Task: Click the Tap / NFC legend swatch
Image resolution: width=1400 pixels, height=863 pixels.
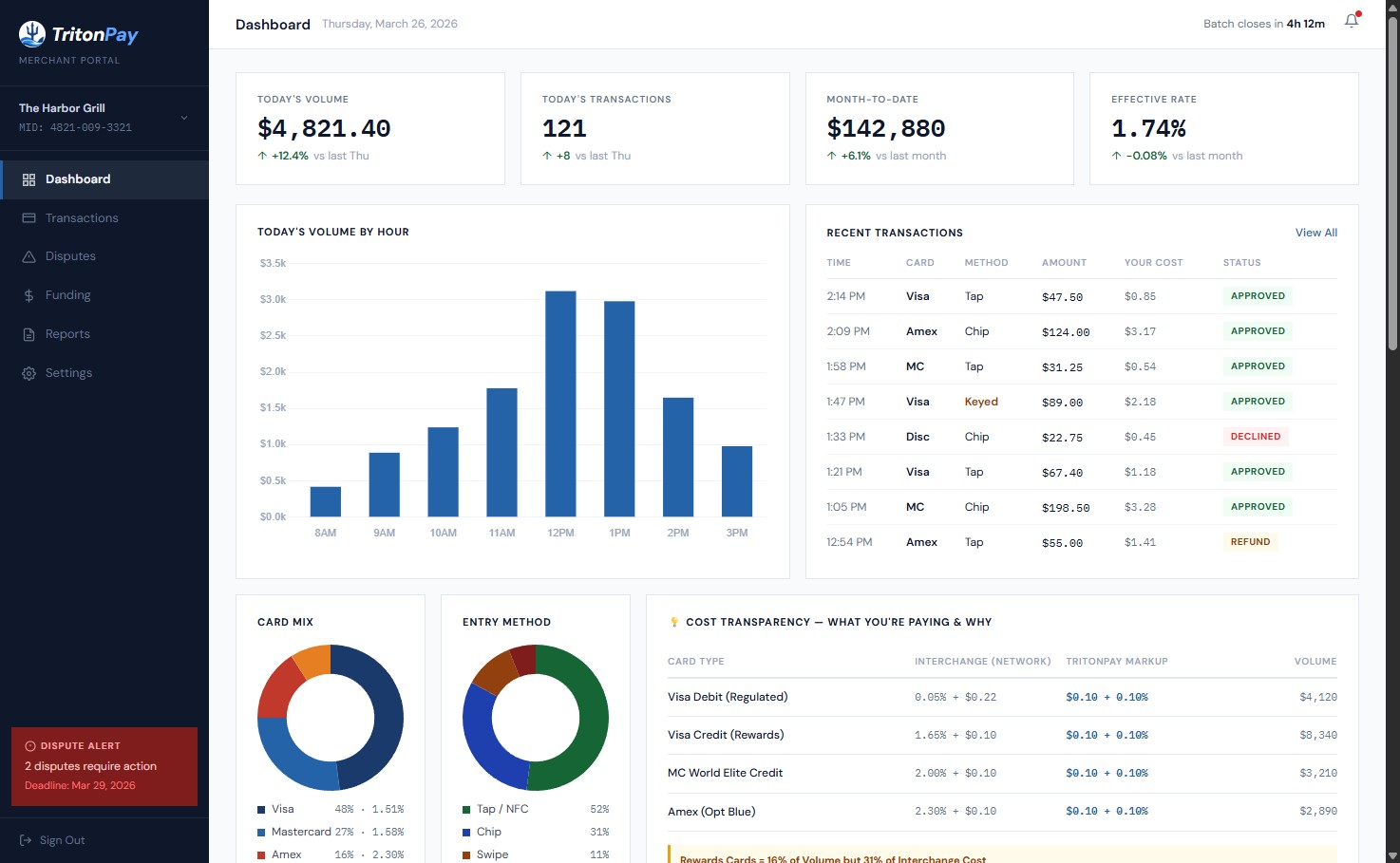Action: pyautogui.click(x=468, y=808)
